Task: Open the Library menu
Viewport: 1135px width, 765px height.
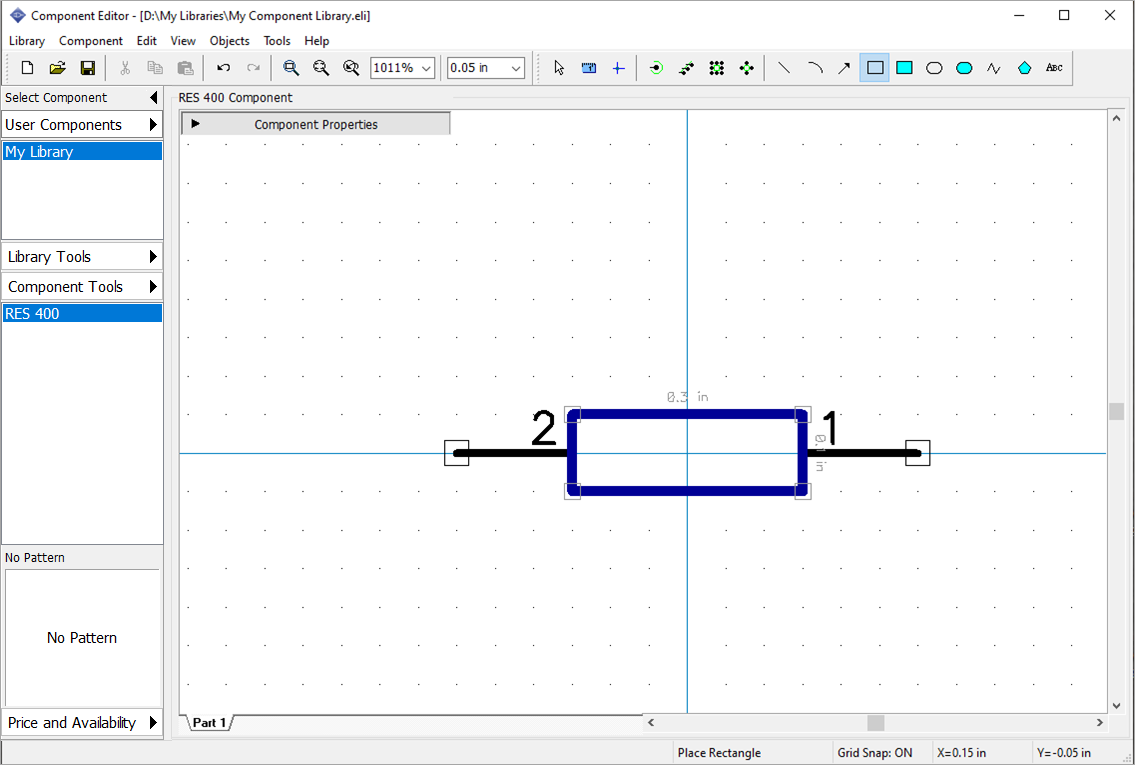Action: pyautogui.click(x=27, y=41)
